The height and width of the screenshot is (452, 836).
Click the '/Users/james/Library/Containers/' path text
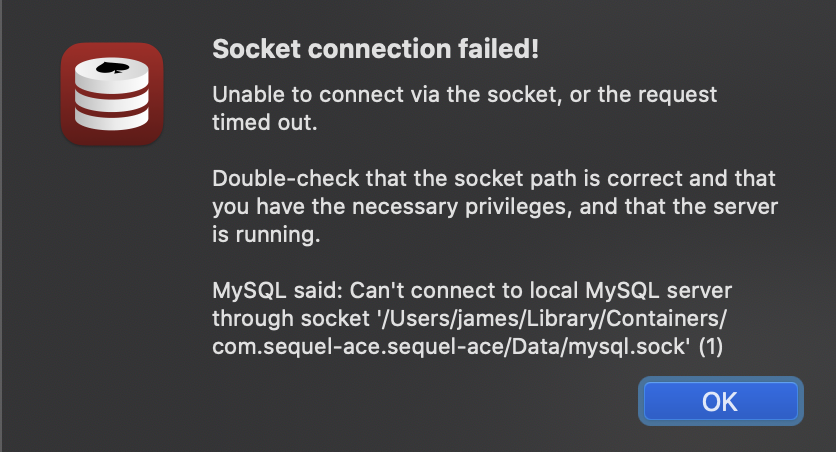[551, 319]
